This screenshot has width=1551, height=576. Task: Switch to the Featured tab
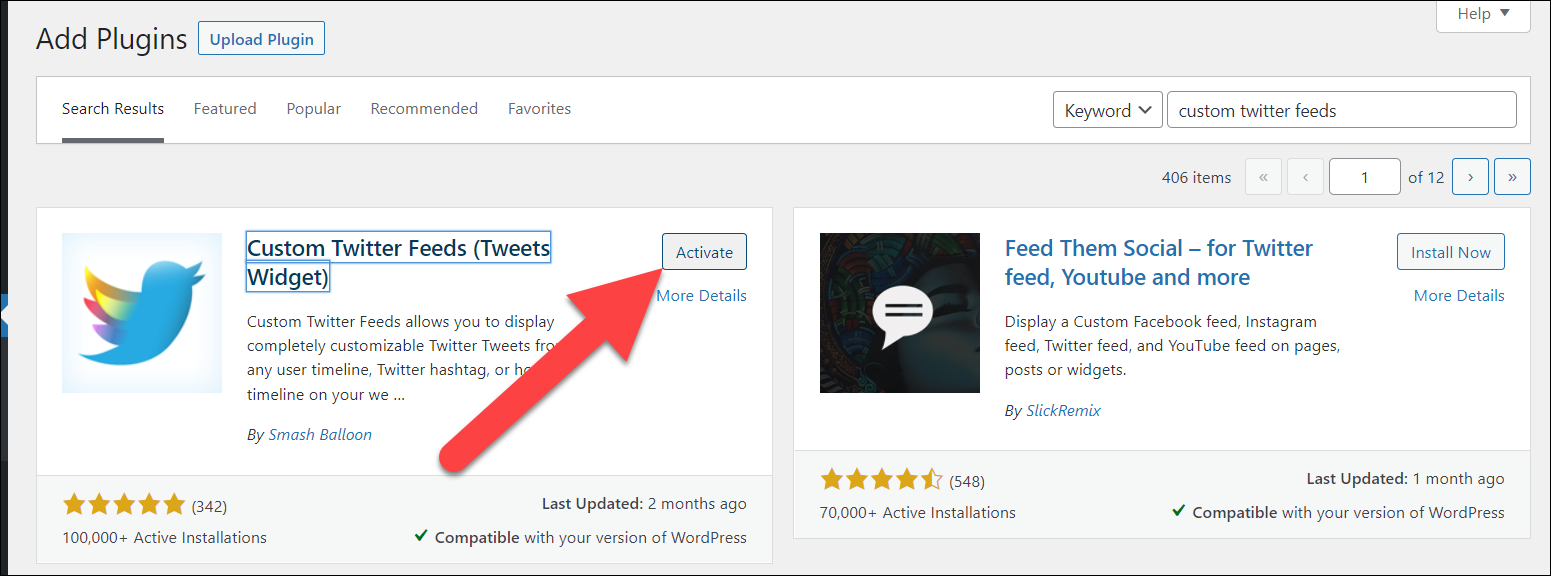tap(225, 108)
